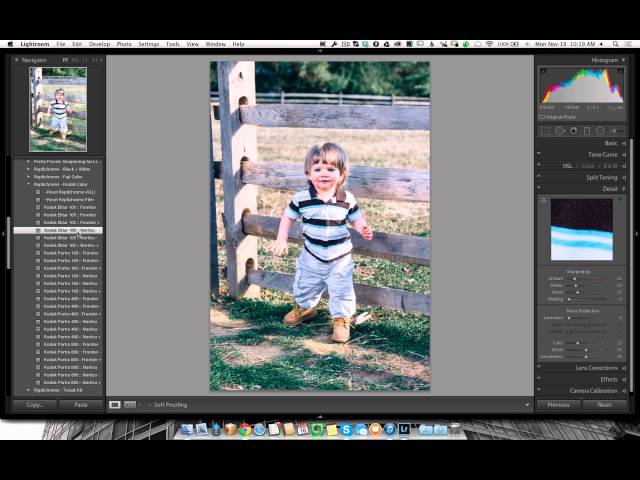
Task: Toggle the Effects panel on/off switch
Action: 539,378
